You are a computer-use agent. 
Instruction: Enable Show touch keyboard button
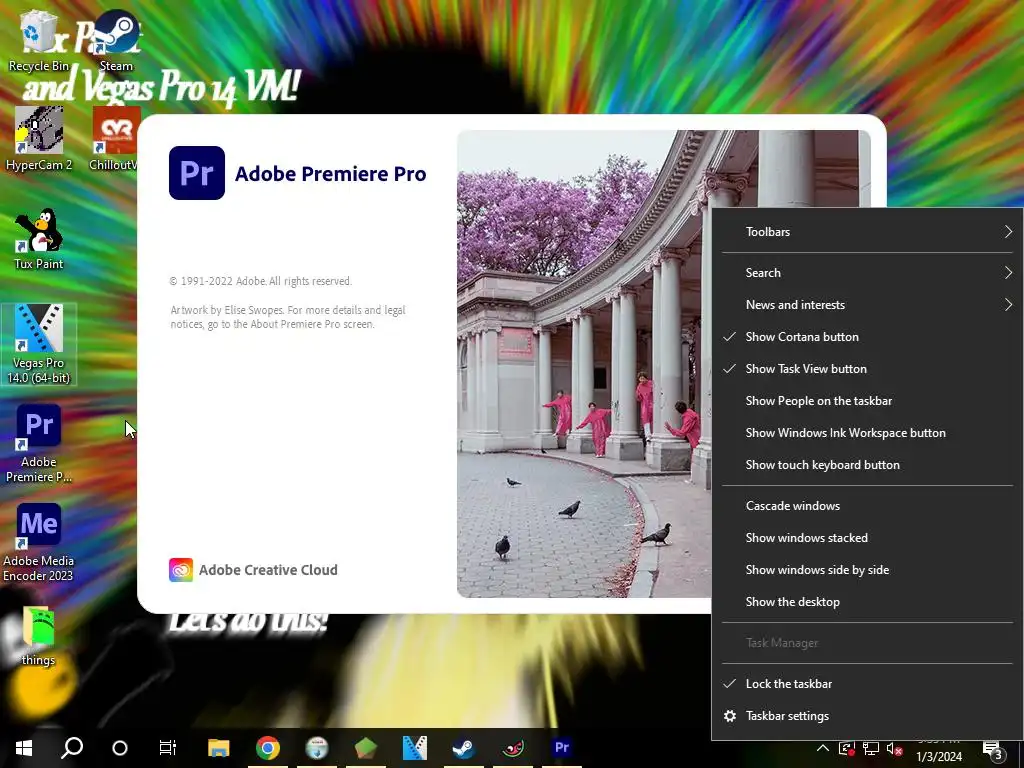(867, 465)
